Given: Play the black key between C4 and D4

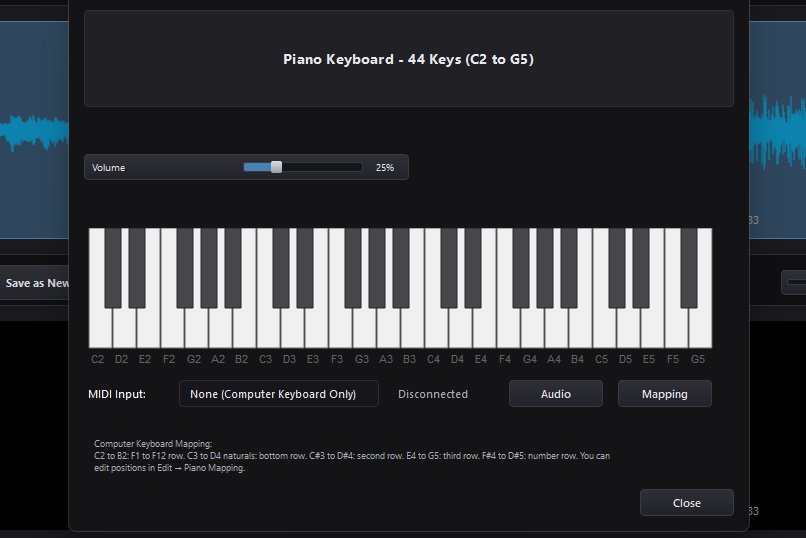Looking at the screenshot, I should (449, 268).
